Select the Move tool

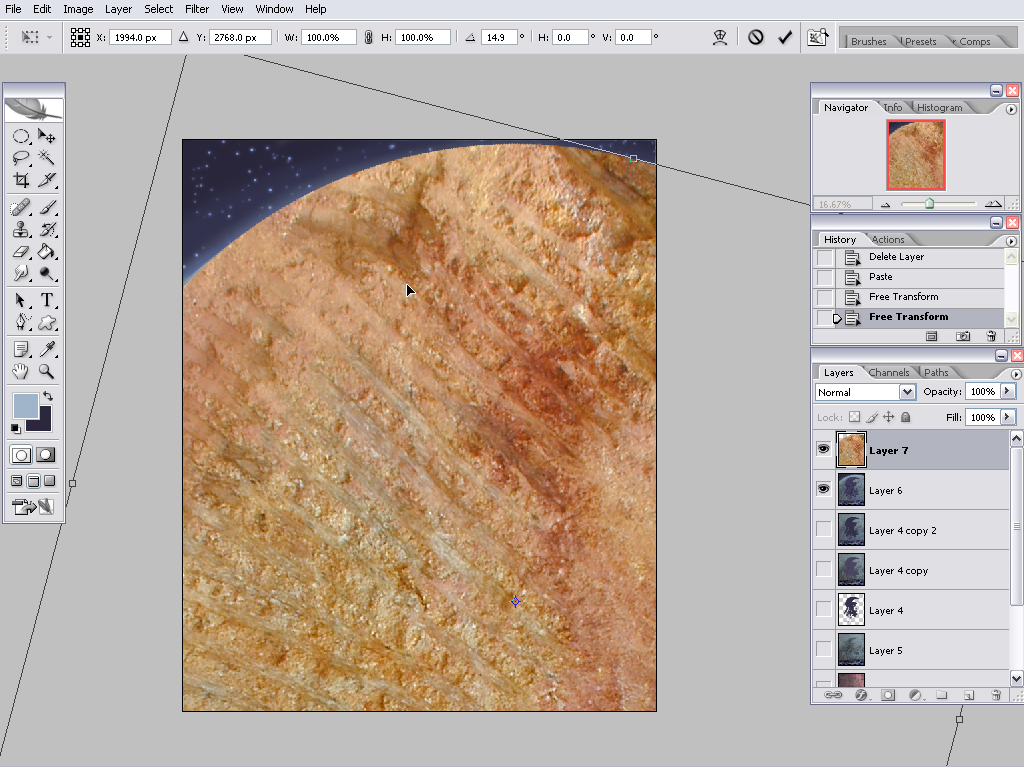(46, 136)
